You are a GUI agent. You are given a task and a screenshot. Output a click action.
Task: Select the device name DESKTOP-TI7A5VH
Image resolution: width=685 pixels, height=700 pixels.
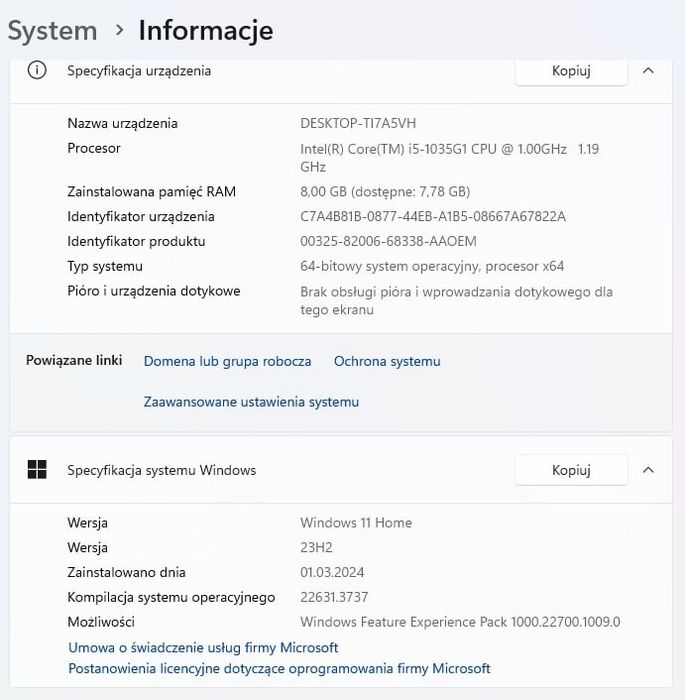[358, 123]
